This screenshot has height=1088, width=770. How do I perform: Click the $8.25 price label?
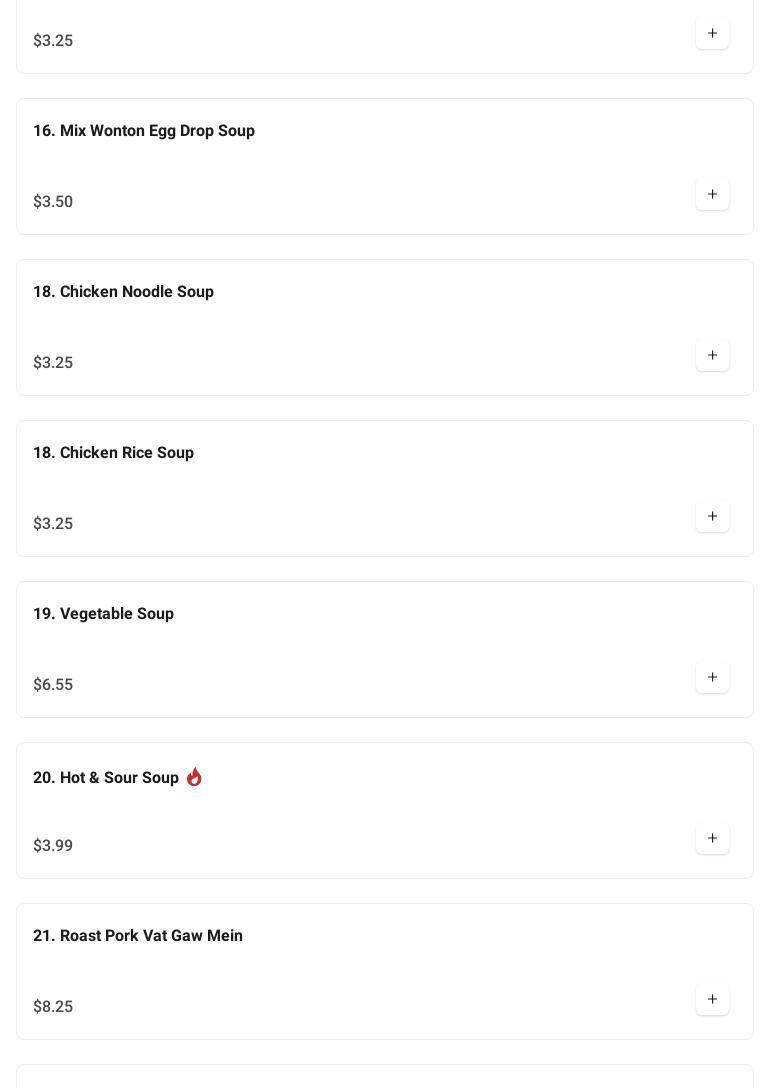[53, 1007]
